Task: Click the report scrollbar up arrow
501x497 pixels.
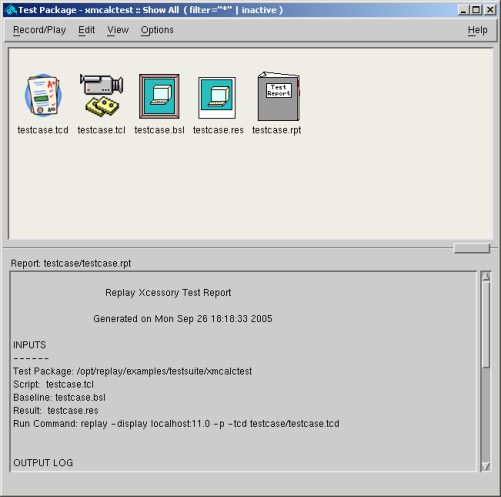Action: tap(486, 277)
